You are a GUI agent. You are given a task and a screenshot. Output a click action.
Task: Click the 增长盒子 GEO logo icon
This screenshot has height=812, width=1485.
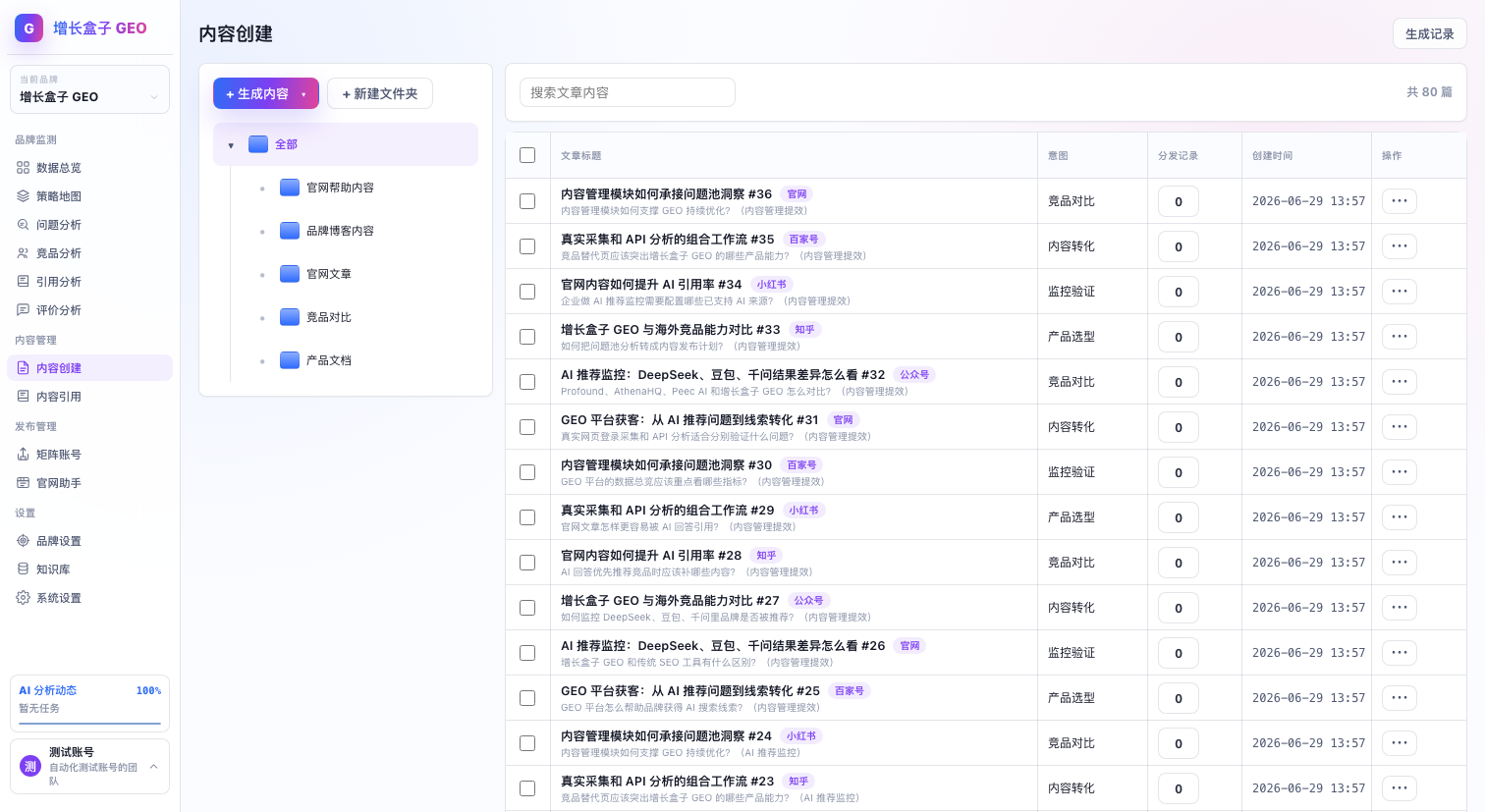click(28, 27)
